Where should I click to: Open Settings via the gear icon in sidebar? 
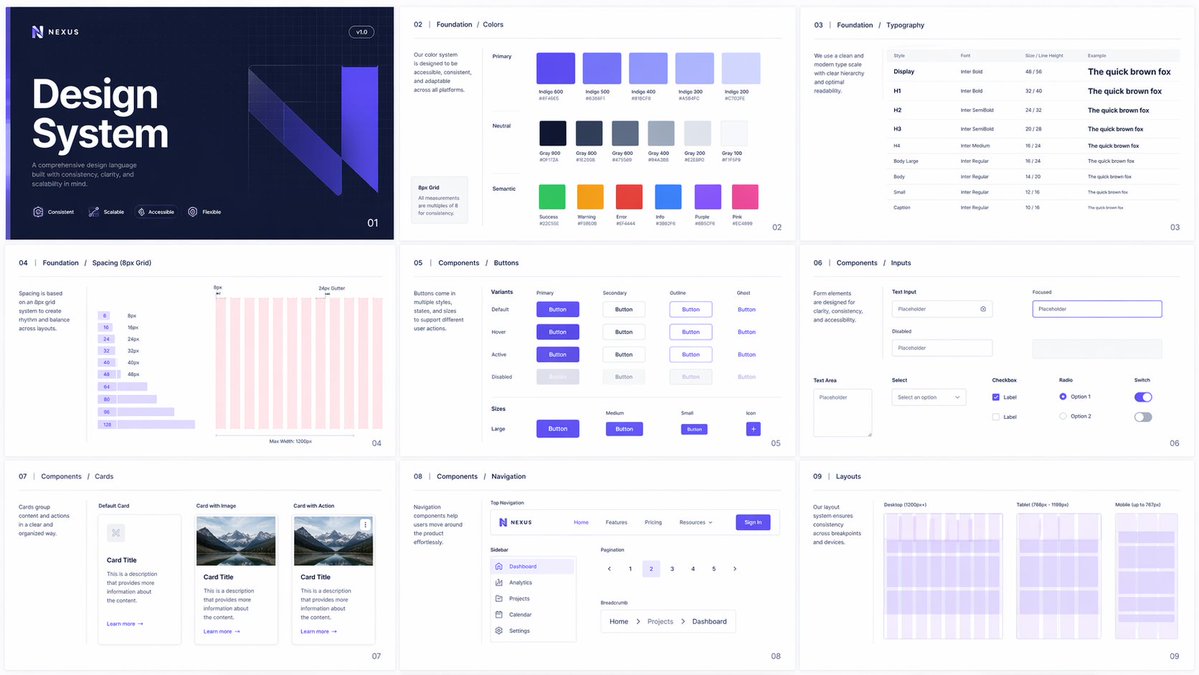tap(498, 631)
